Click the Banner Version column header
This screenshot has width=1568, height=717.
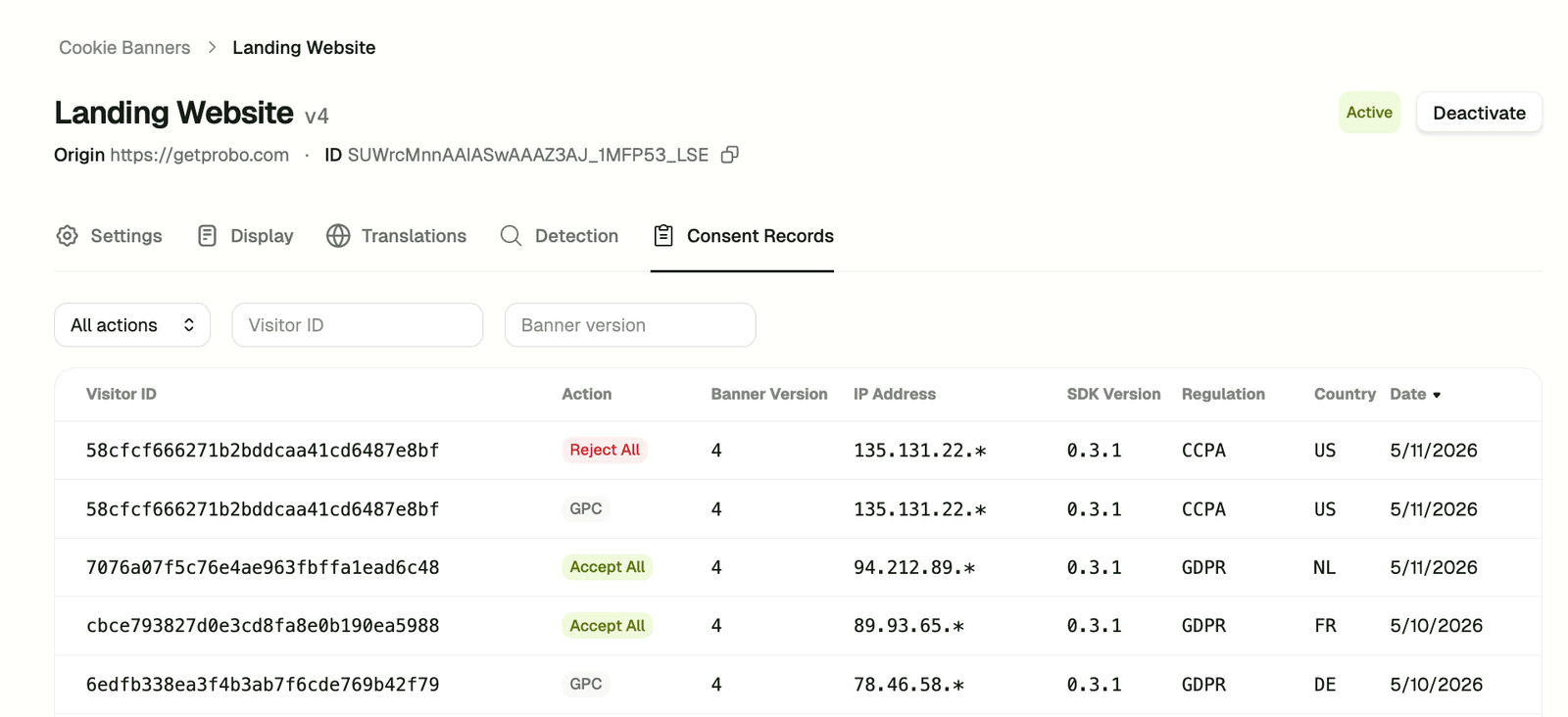point(769,394)
